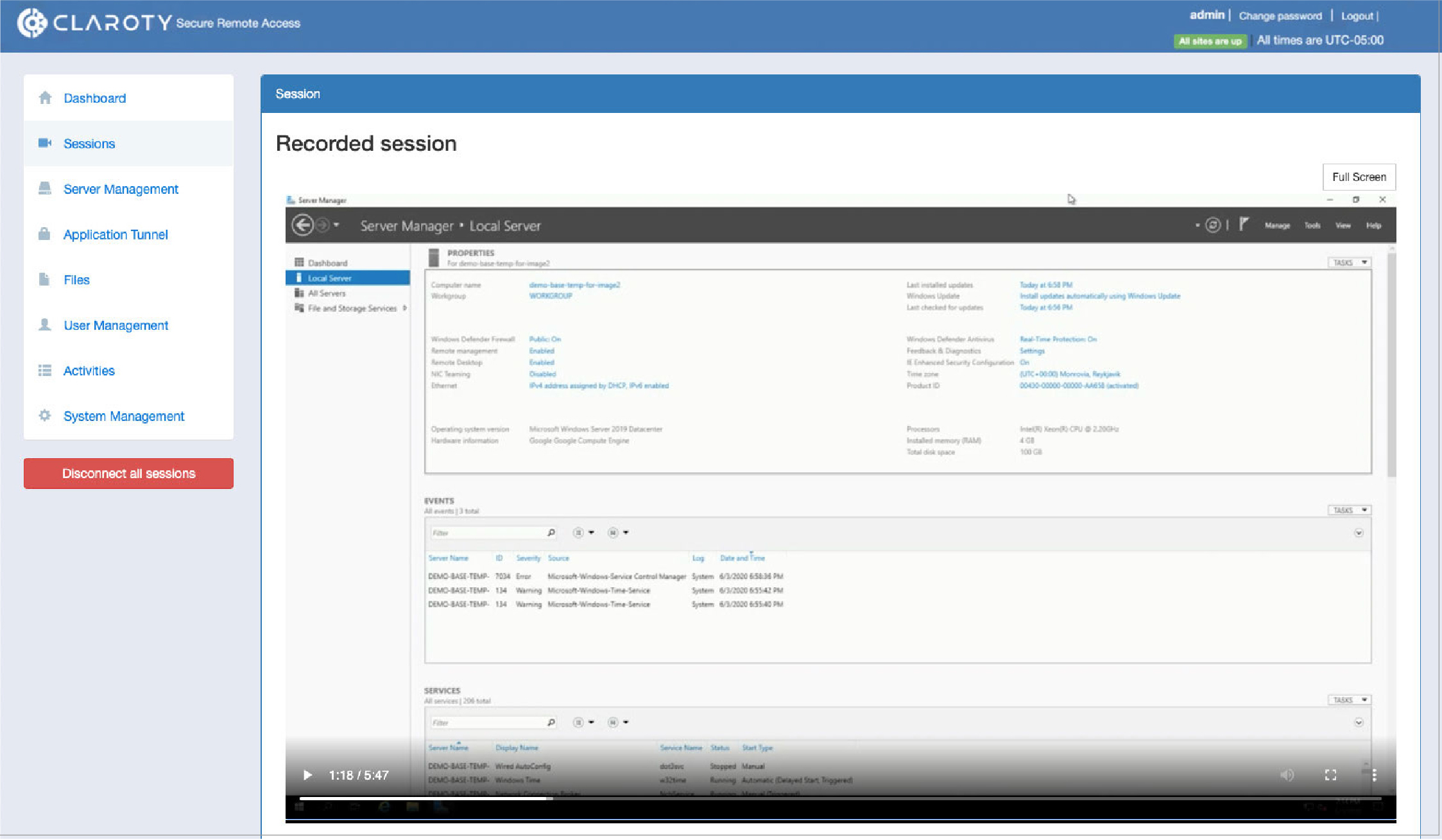1442x840 pixels.
Task: Click the Sessions camera icon
Action: coord(45,143)
